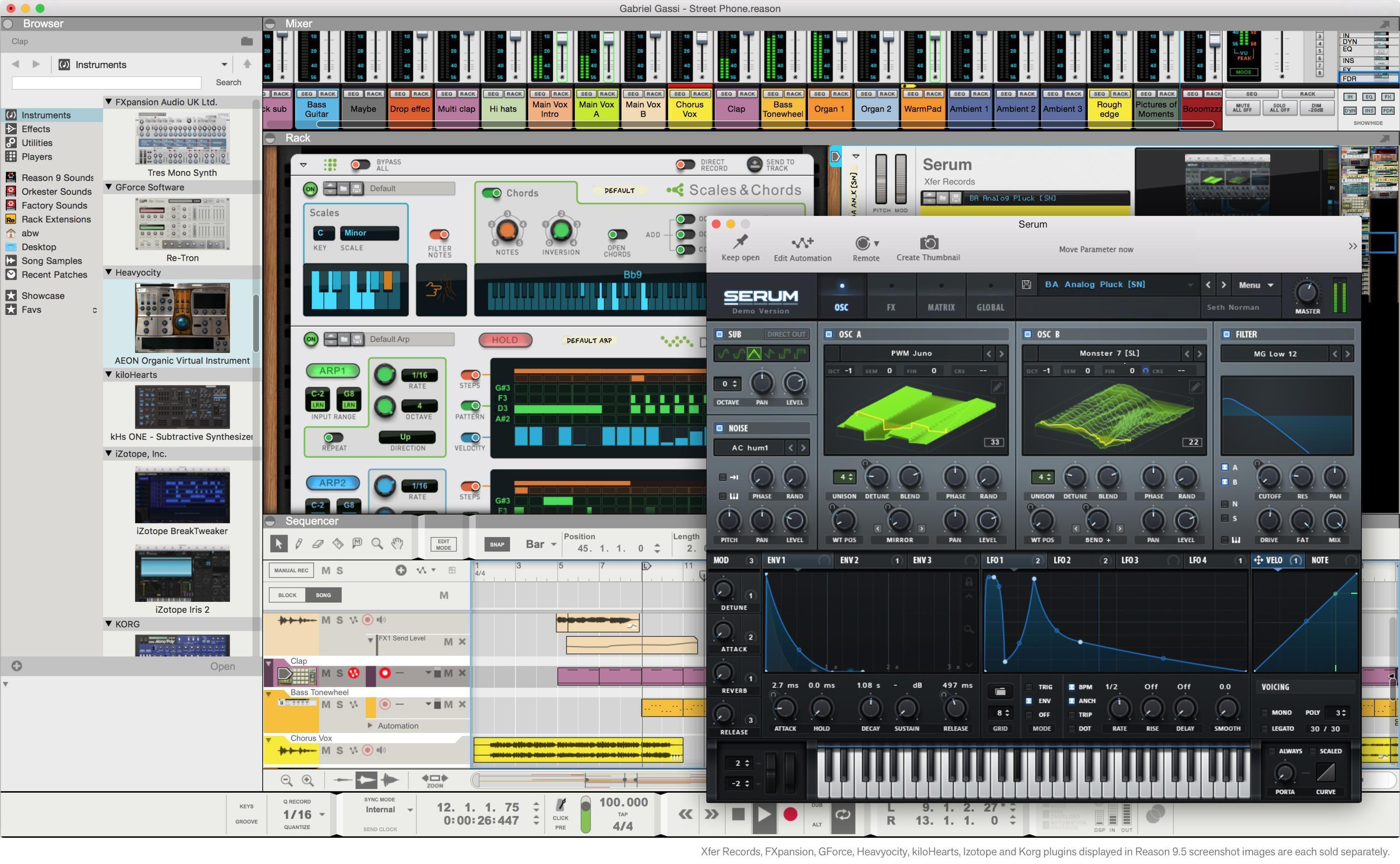Click SOLO ALL OFF in the mixer

1280,108
